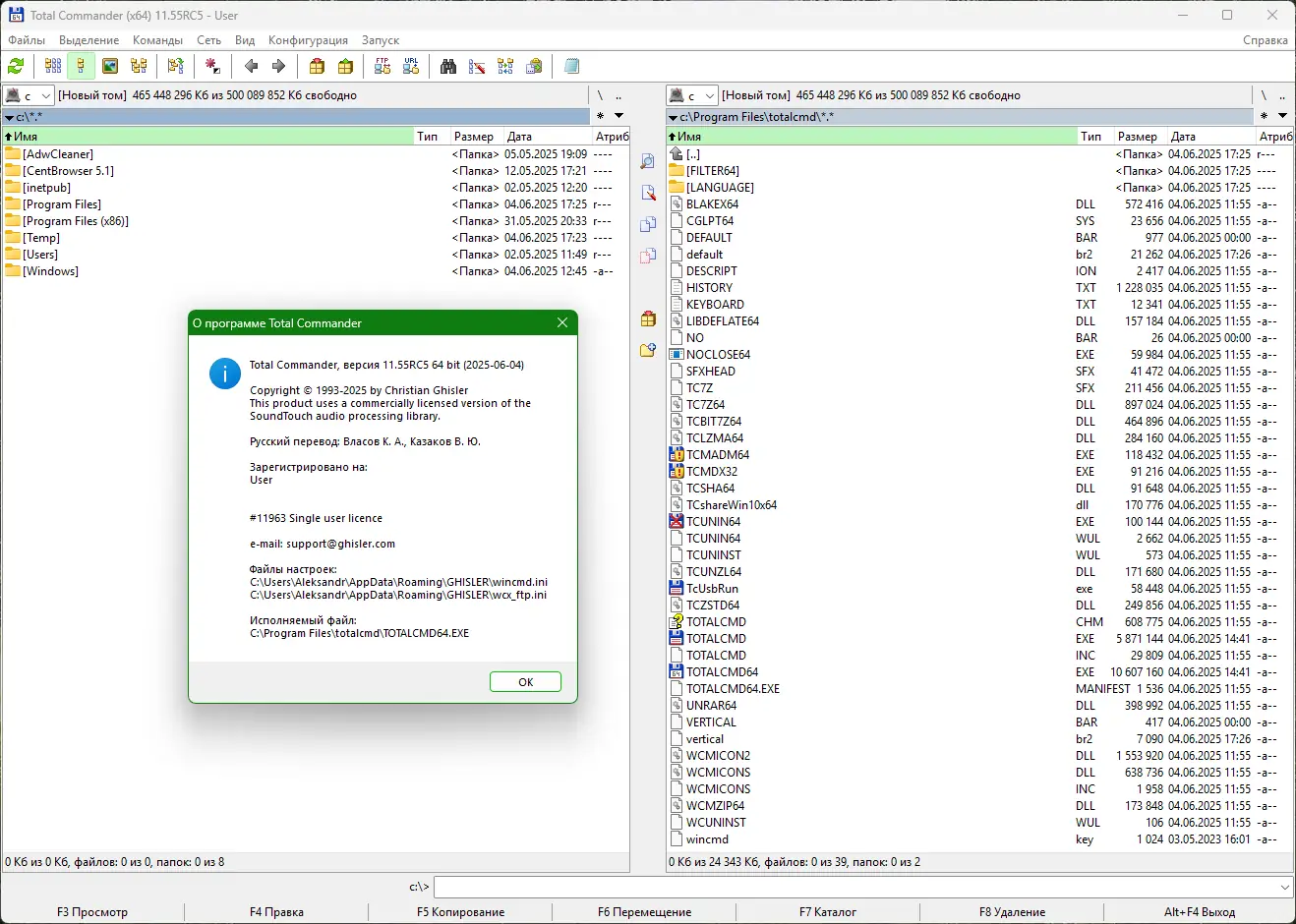Click the URL new FTP connection icon
This screenshot has width=1296, height=924.
click(x=411, y=66)
